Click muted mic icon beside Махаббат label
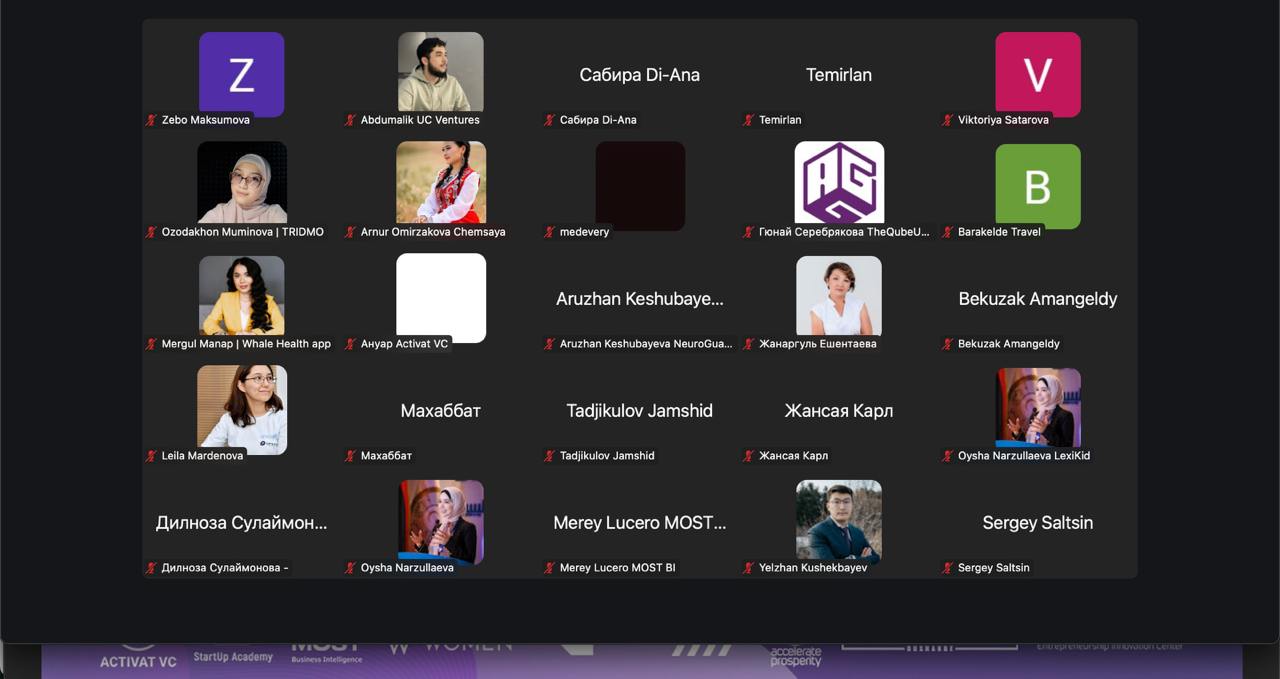Viewport: 1280px width, 679px height. click(x=351, y=456)
